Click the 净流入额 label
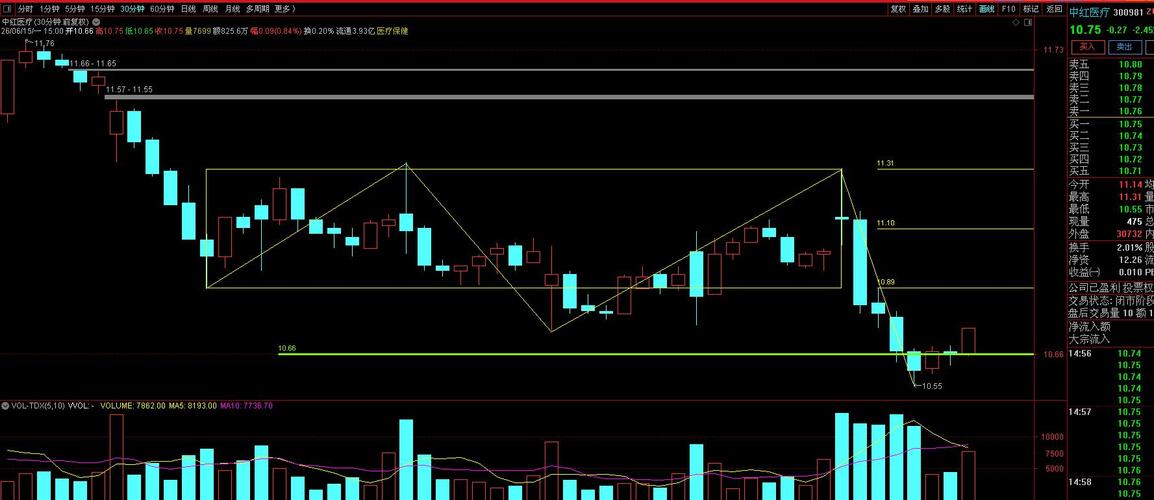This screenshot has width=1154, height=500. (x=1090, y=326)
